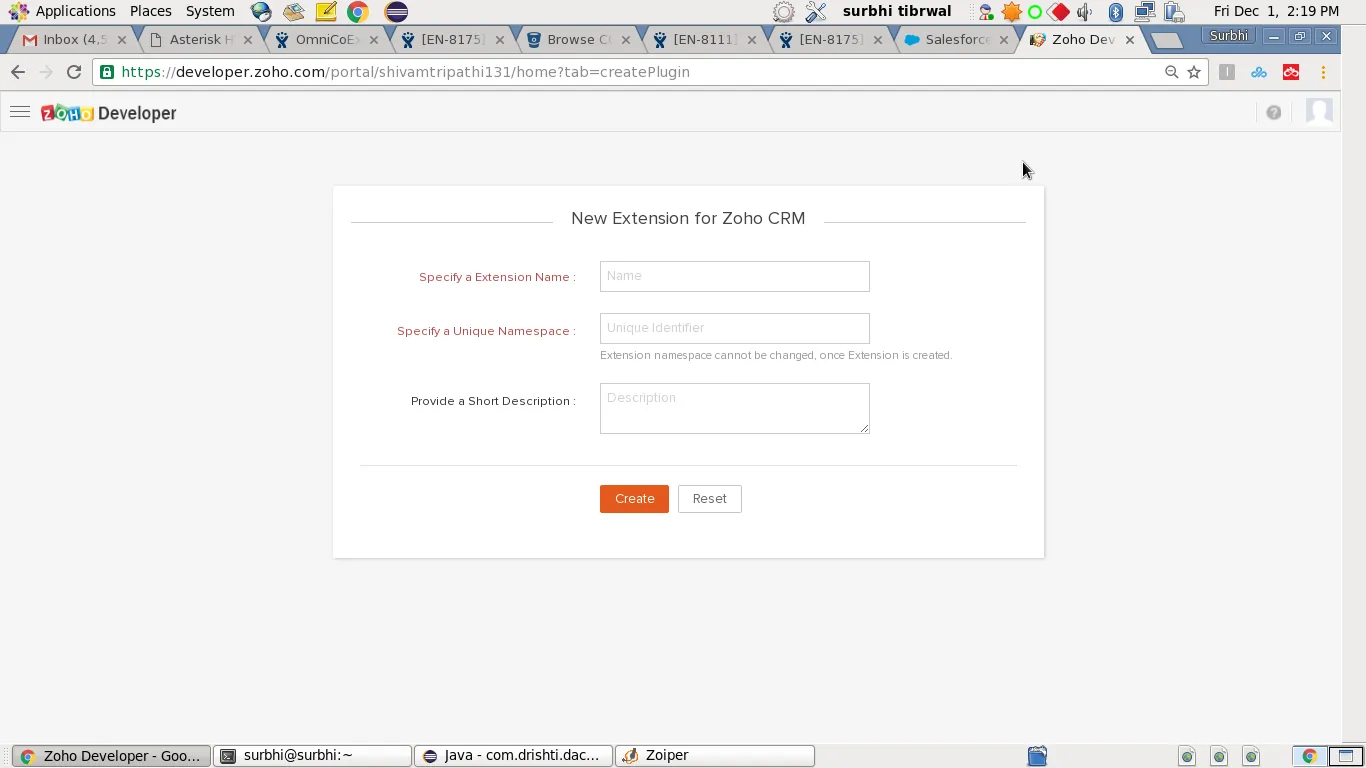The height and width of the screenshot is (768, 1366).
Task: Focus the Unique Namespace input field
Action: pyautogui.click(x=735, y=328)
